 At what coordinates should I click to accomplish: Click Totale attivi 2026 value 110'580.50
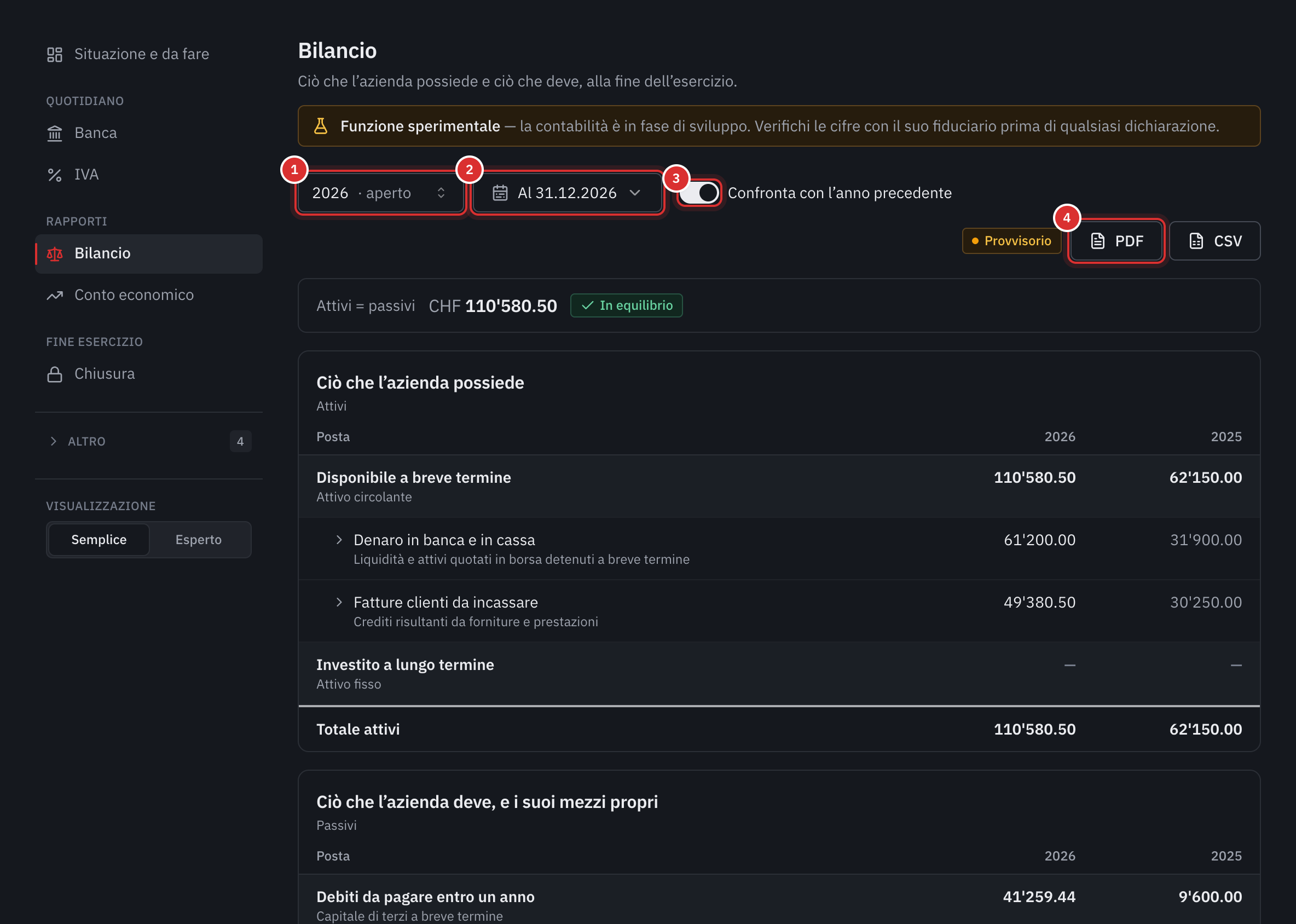pyautogui.click(x=1034, y=730)
